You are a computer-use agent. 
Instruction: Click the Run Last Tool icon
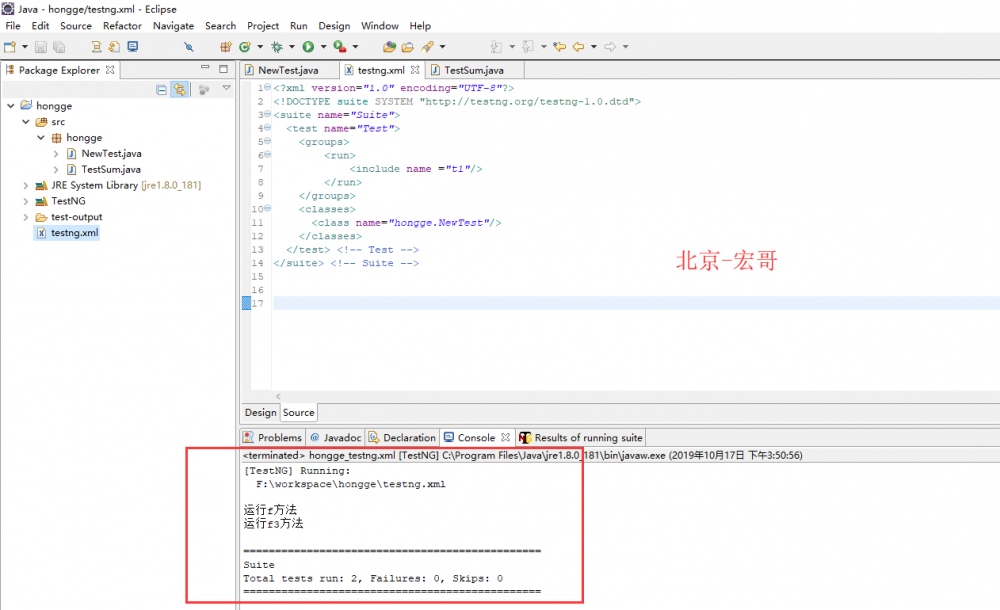[x=340, y=47]
